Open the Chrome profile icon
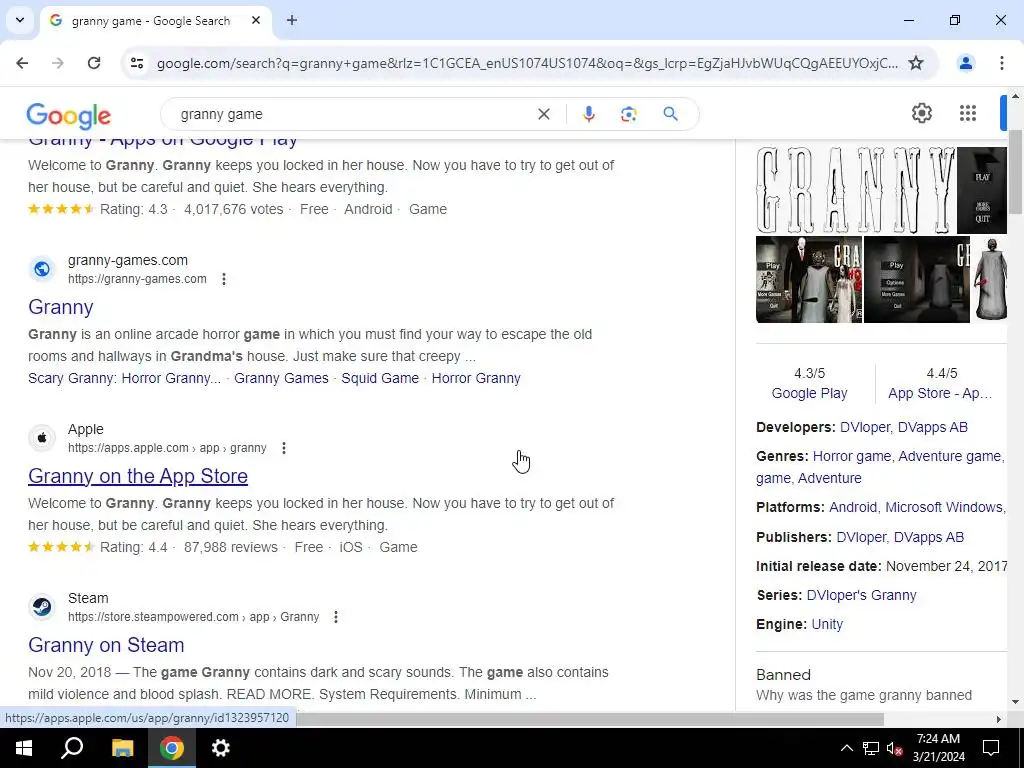This screenshot has width=1024, height=768. pos(965,63)
